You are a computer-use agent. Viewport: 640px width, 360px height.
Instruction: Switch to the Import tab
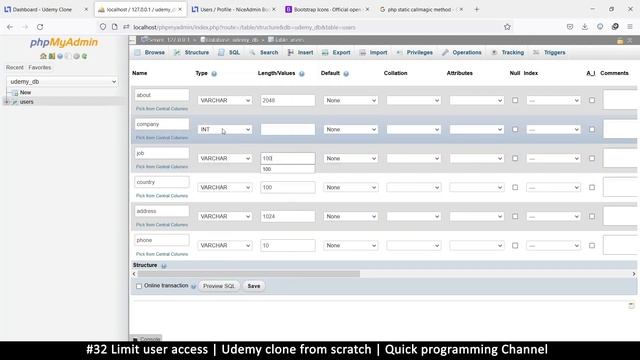373,53
